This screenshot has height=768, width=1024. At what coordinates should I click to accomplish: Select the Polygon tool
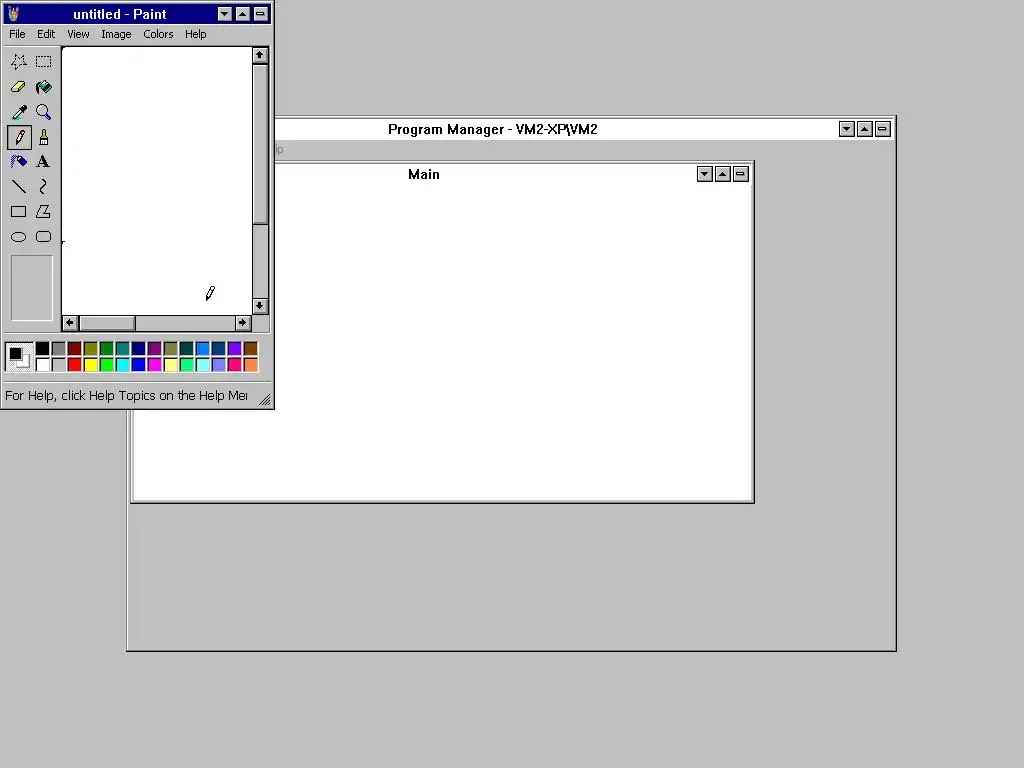click(x=44, y=212)
